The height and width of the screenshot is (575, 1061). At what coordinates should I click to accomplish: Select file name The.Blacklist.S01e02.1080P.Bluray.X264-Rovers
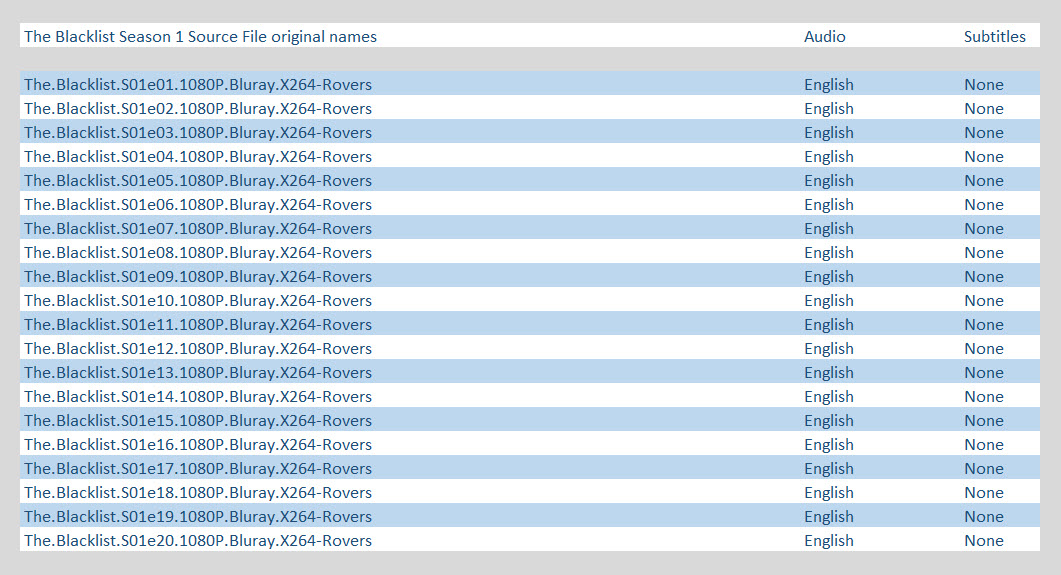[198, 109]
